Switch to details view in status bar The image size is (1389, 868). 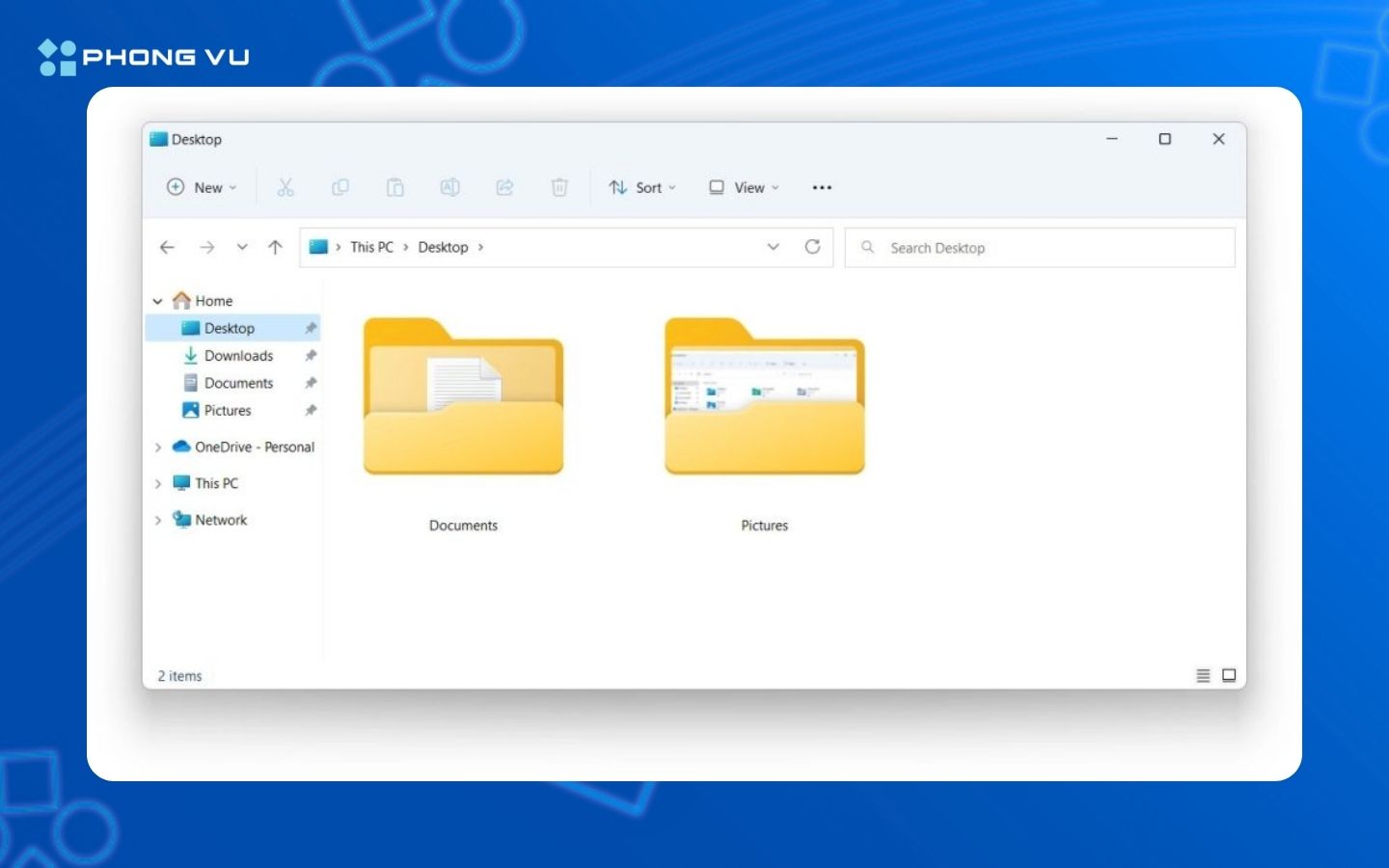coord(1203,675)
